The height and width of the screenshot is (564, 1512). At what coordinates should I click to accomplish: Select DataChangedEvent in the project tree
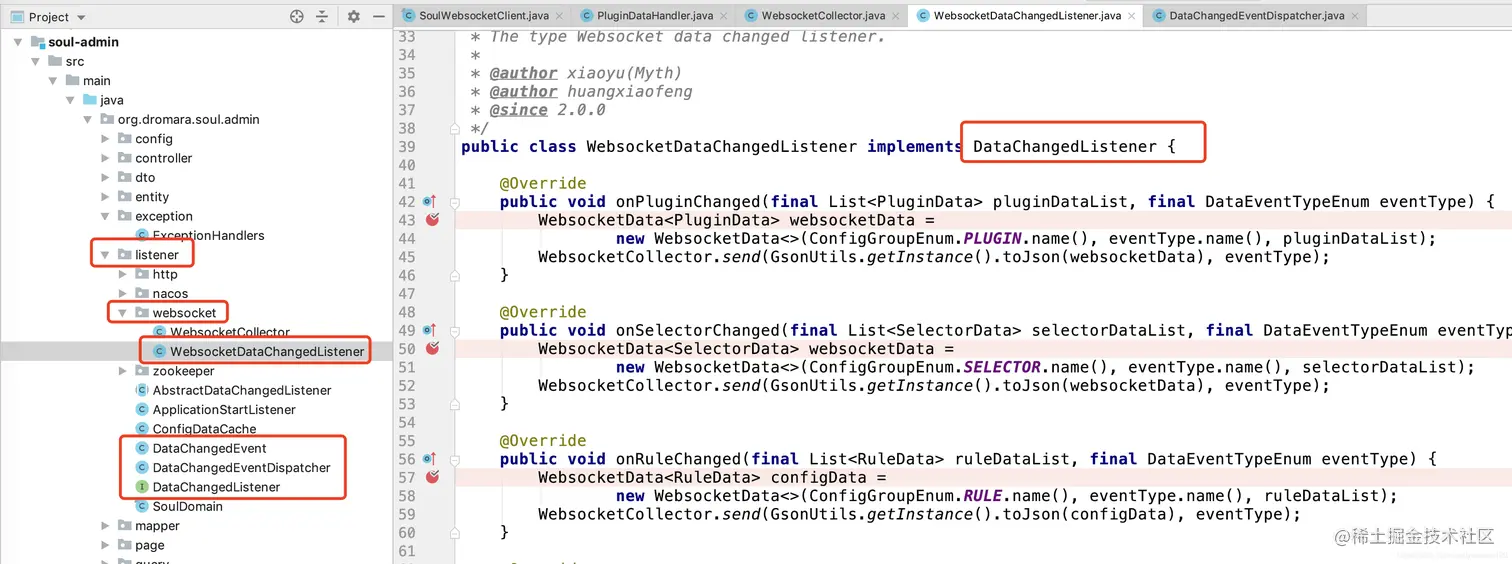[x=209, y=448]
